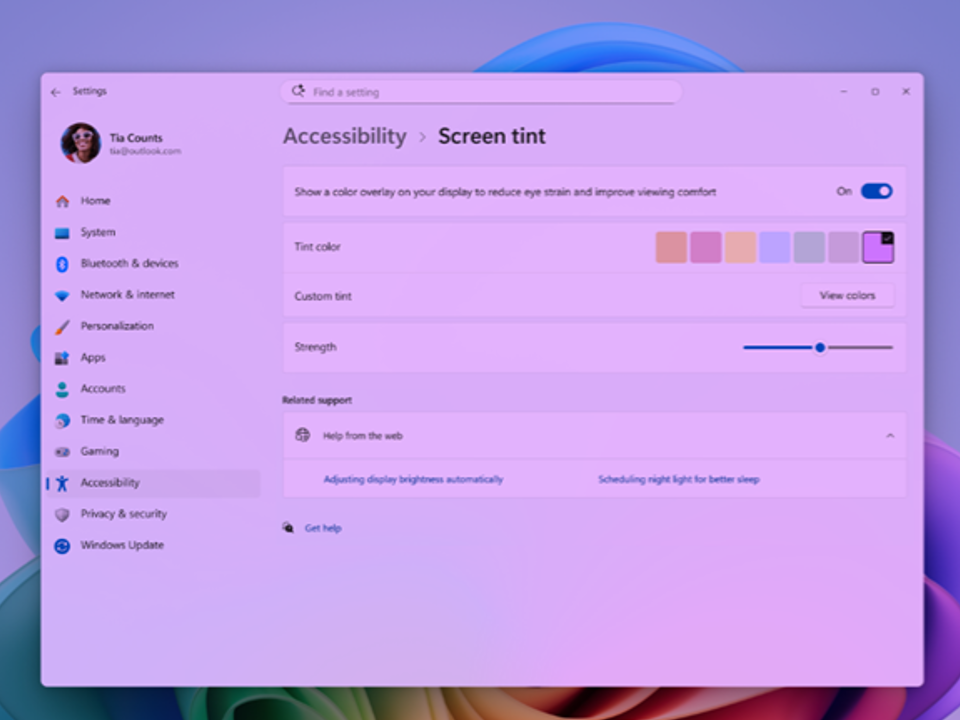Click the Accounts person icon

tap(62, 389)
